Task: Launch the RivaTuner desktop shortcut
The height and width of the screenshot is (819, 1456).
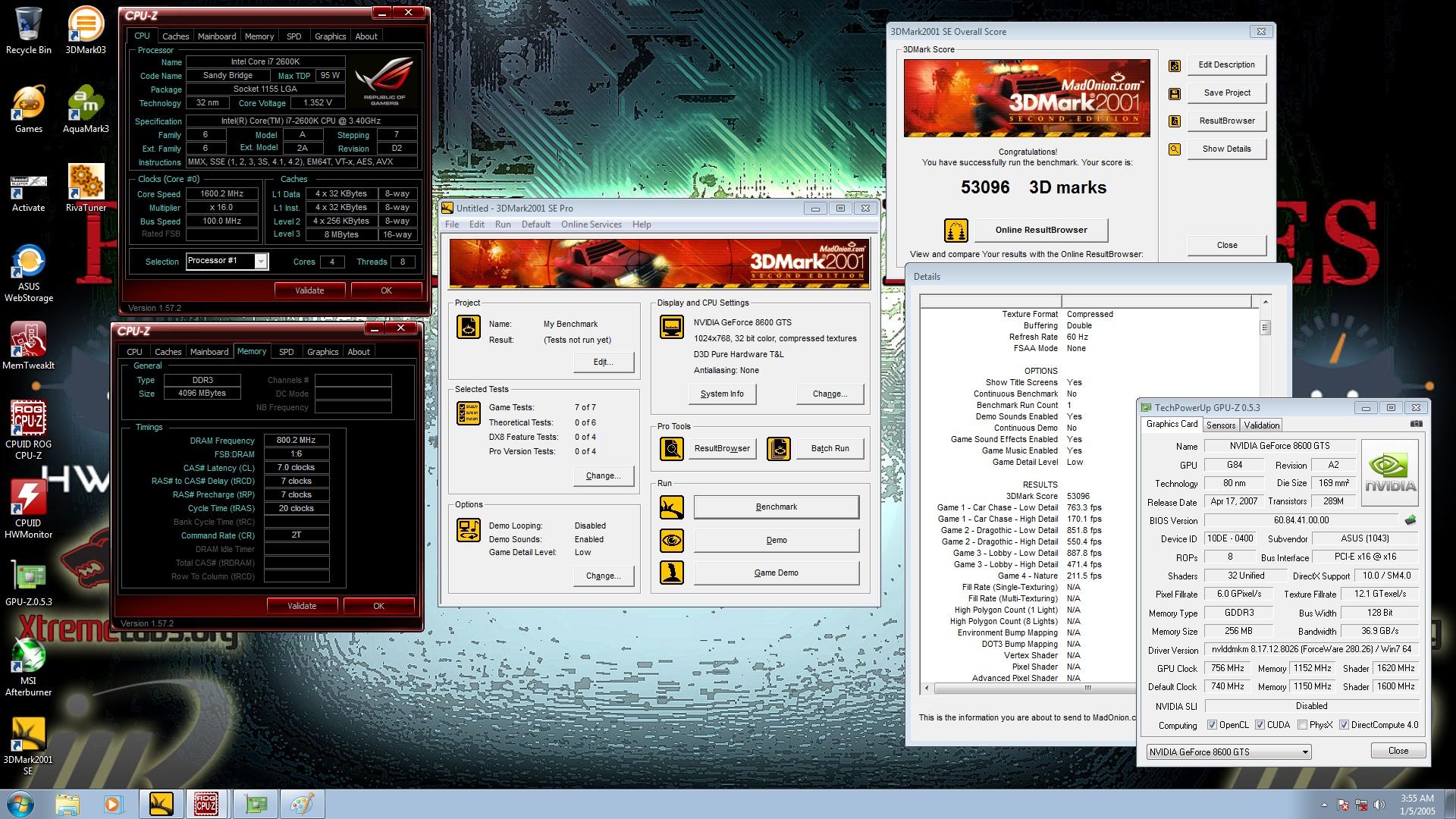Action: 86,188
